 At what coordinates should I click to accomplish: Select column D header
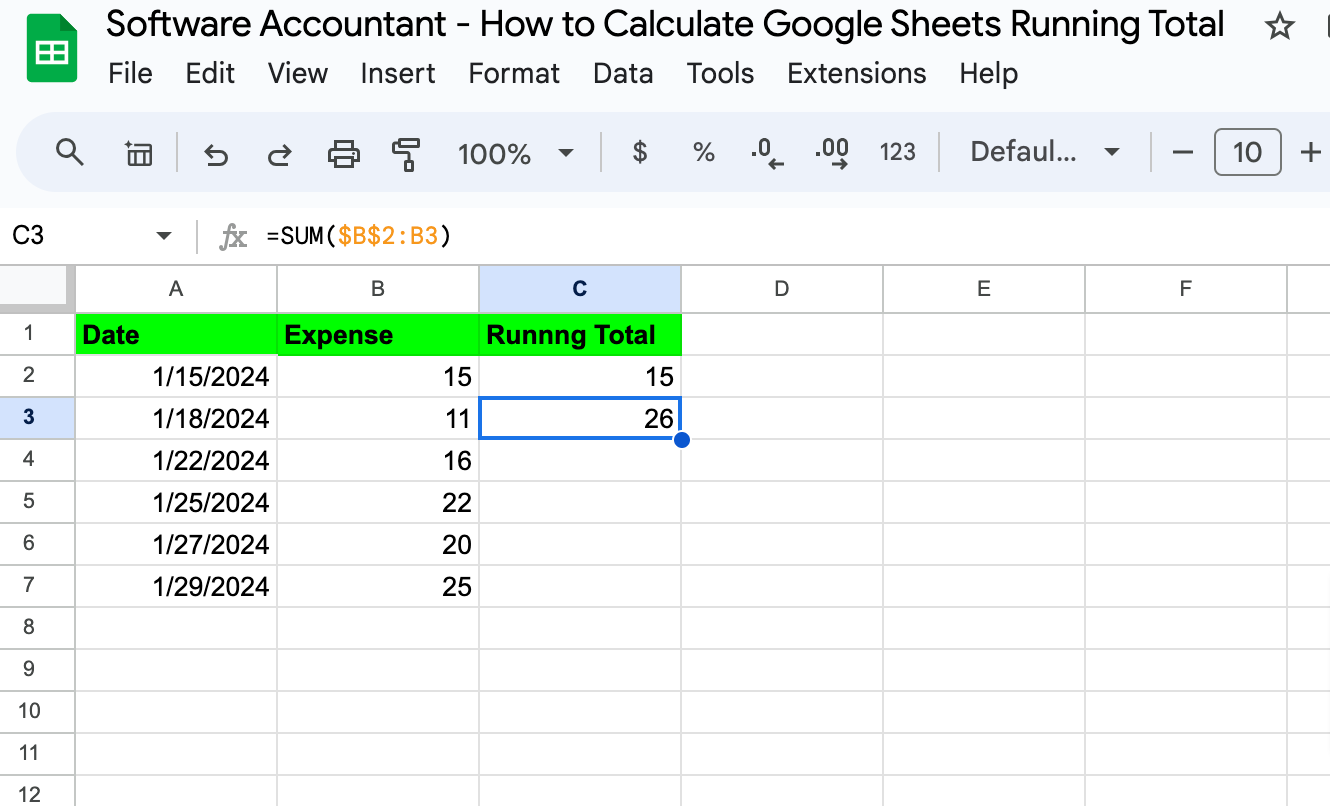coord(782,289)
